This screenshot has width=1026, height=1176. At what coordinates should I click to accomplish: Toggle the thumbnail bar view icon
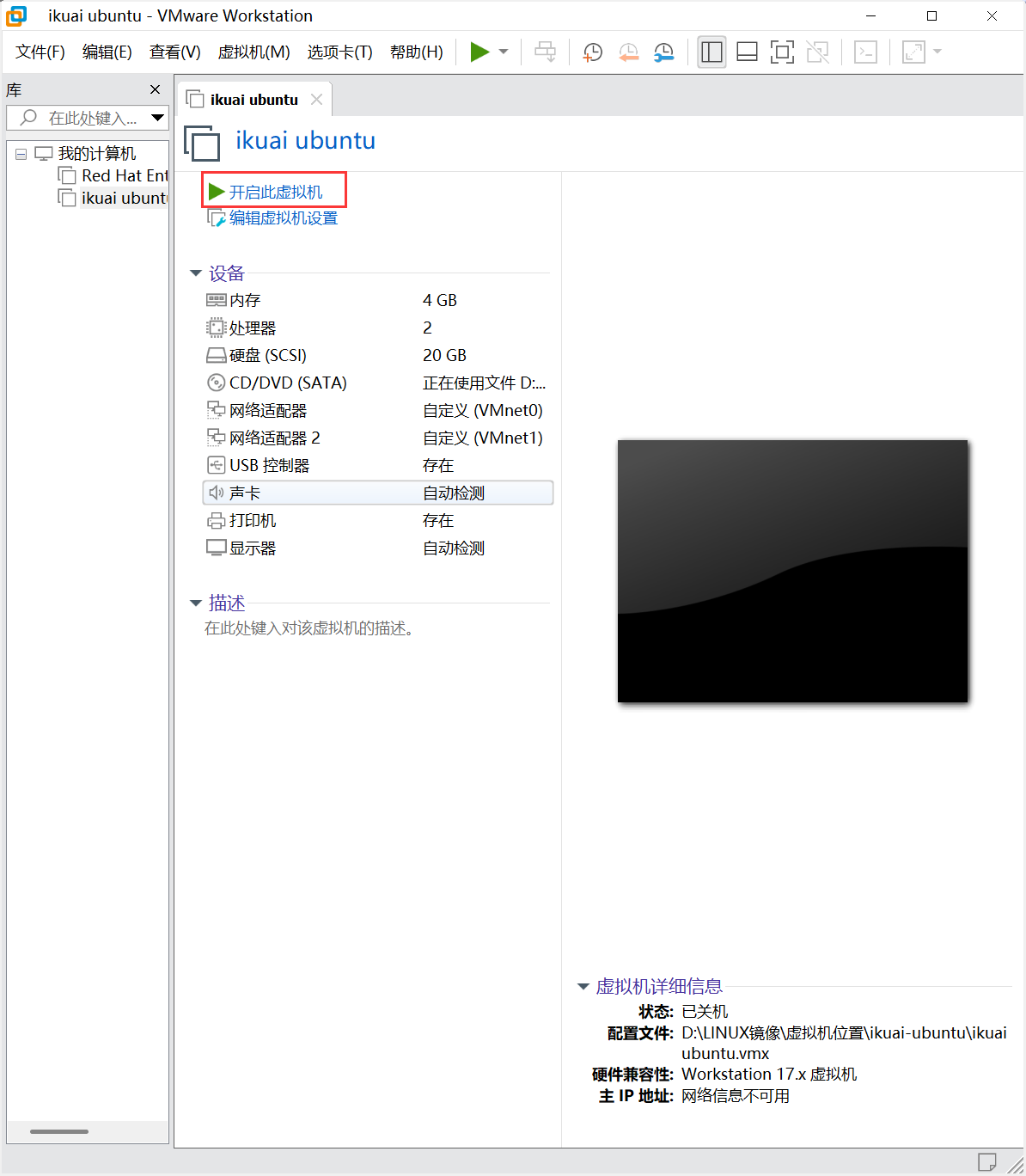point(747,52)
